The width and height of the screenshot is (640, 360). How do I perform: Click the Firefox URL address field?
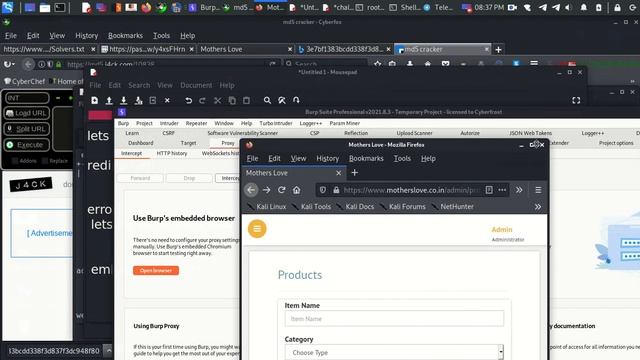click(x=411, y=190)
